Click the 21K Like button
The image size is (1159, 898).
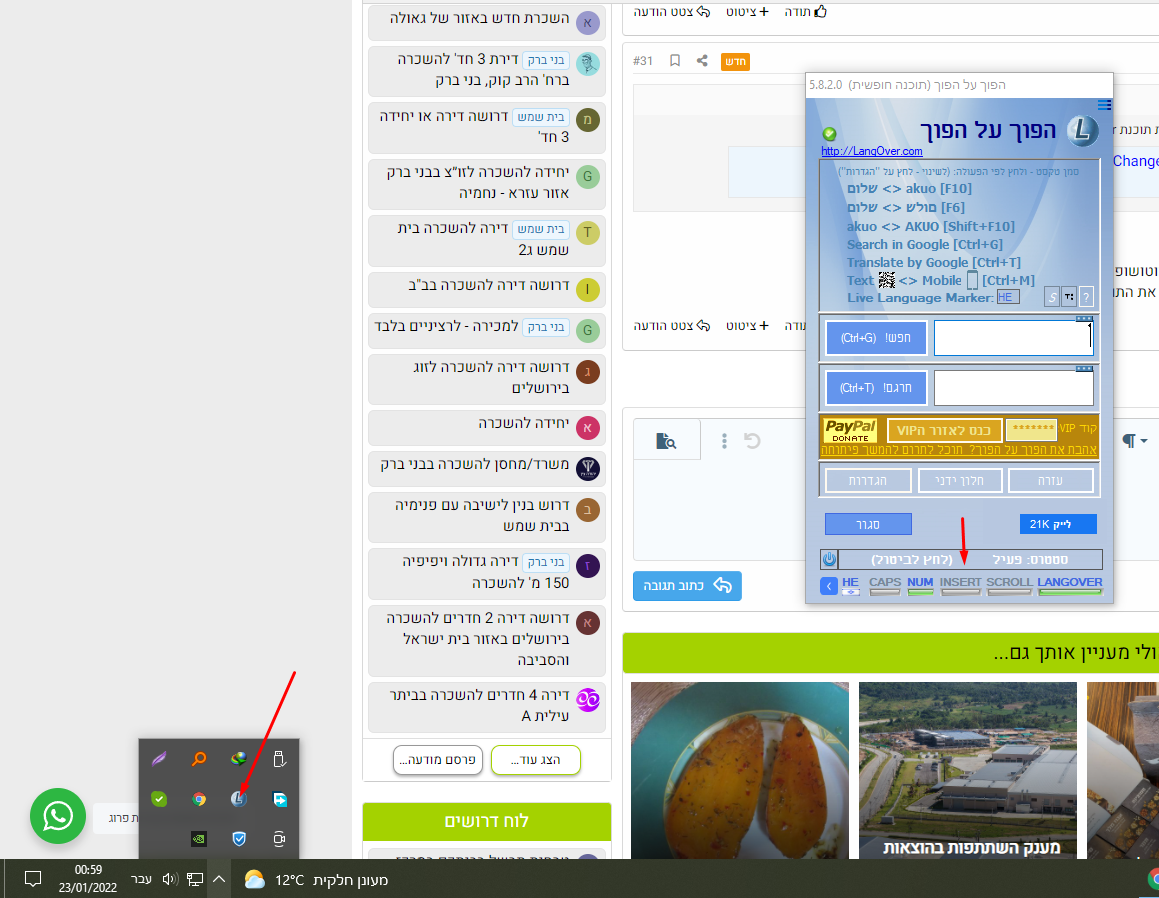[1058, 524]
